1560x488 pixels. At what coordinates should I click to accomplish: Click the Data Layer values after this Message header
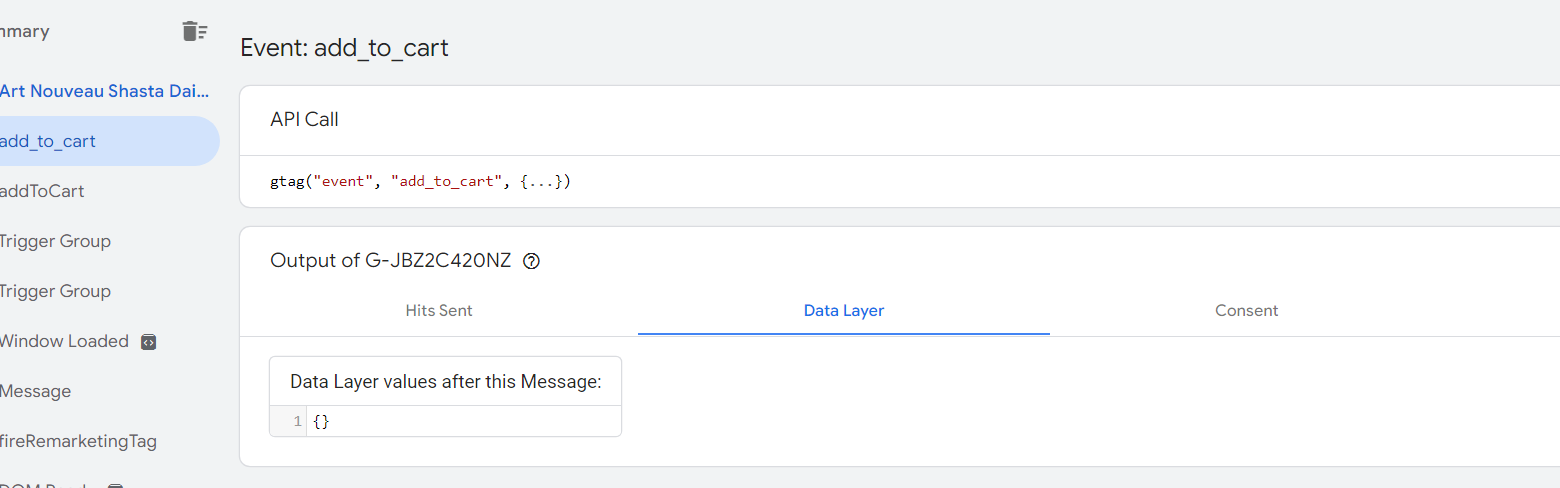446,381
